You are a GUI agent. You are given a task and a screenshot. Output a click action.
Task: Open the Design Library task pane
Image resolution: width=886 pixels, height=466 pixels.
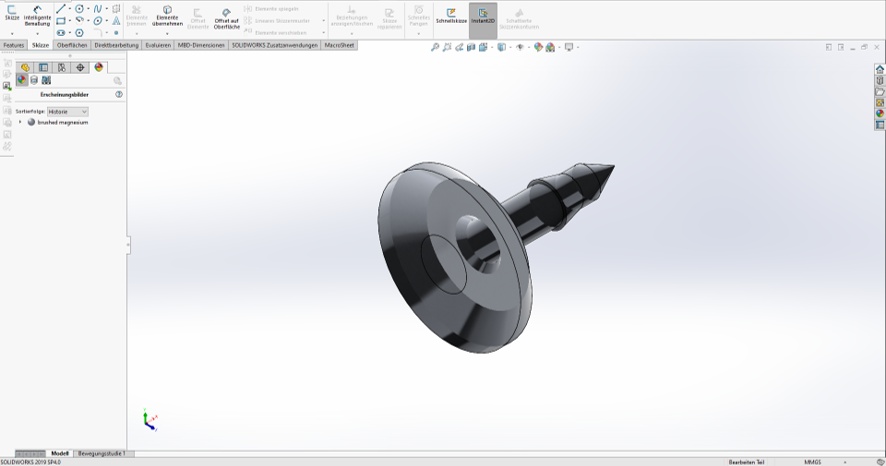(880, 81)
